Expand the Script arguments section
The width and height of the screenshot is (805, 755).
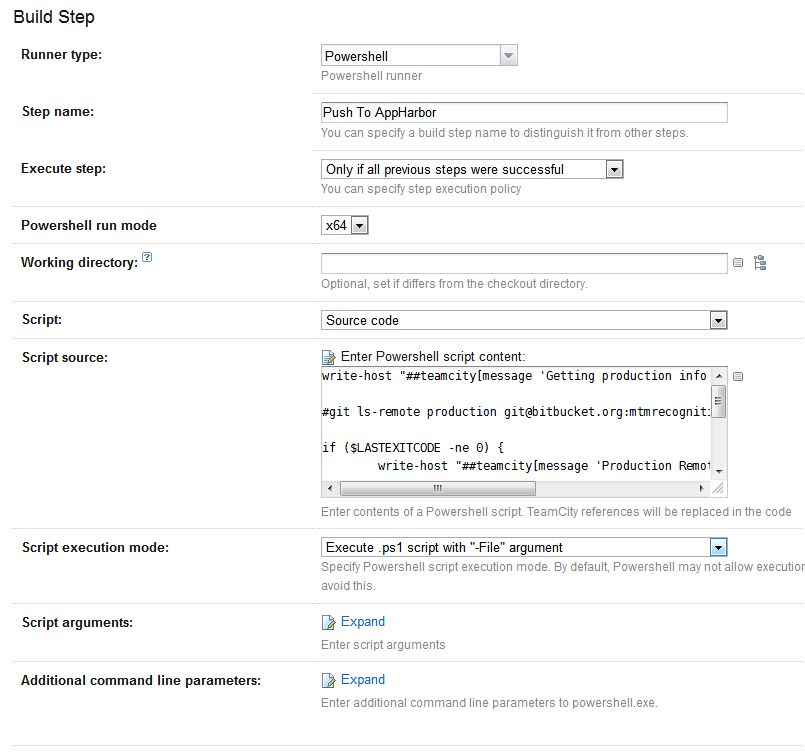[362, 622]
